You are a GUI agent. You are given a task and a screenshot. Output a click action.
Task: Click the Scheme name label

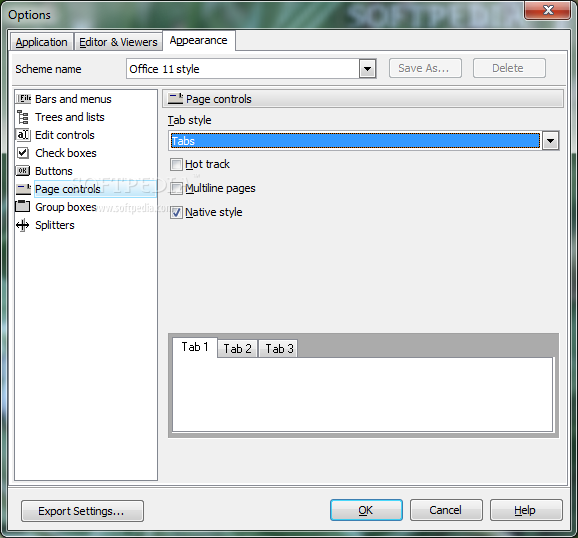tap(48, 69)
